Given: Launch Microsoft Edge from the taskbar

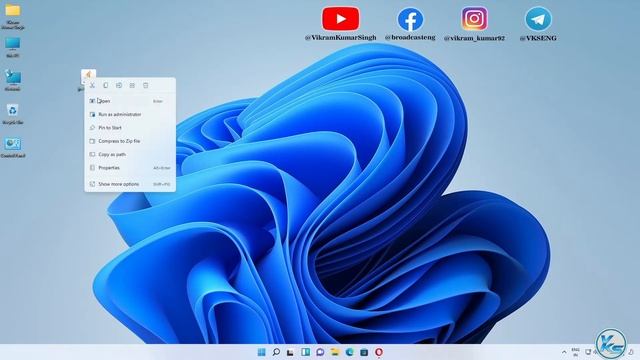Looking at the screenshot, I should [x=349, y=352].
